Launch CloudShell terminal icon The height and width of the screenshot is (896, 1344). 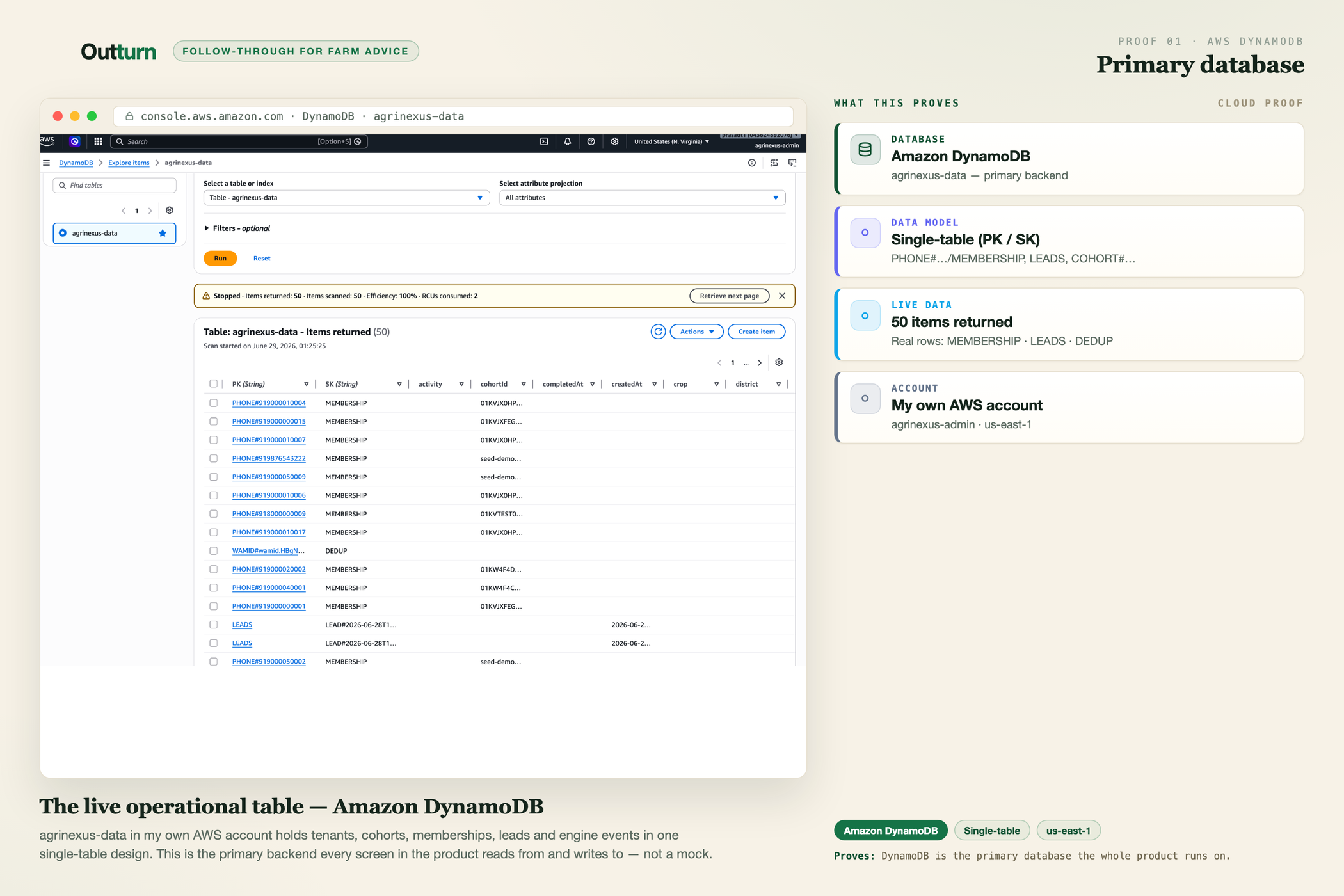click(544, 141)
